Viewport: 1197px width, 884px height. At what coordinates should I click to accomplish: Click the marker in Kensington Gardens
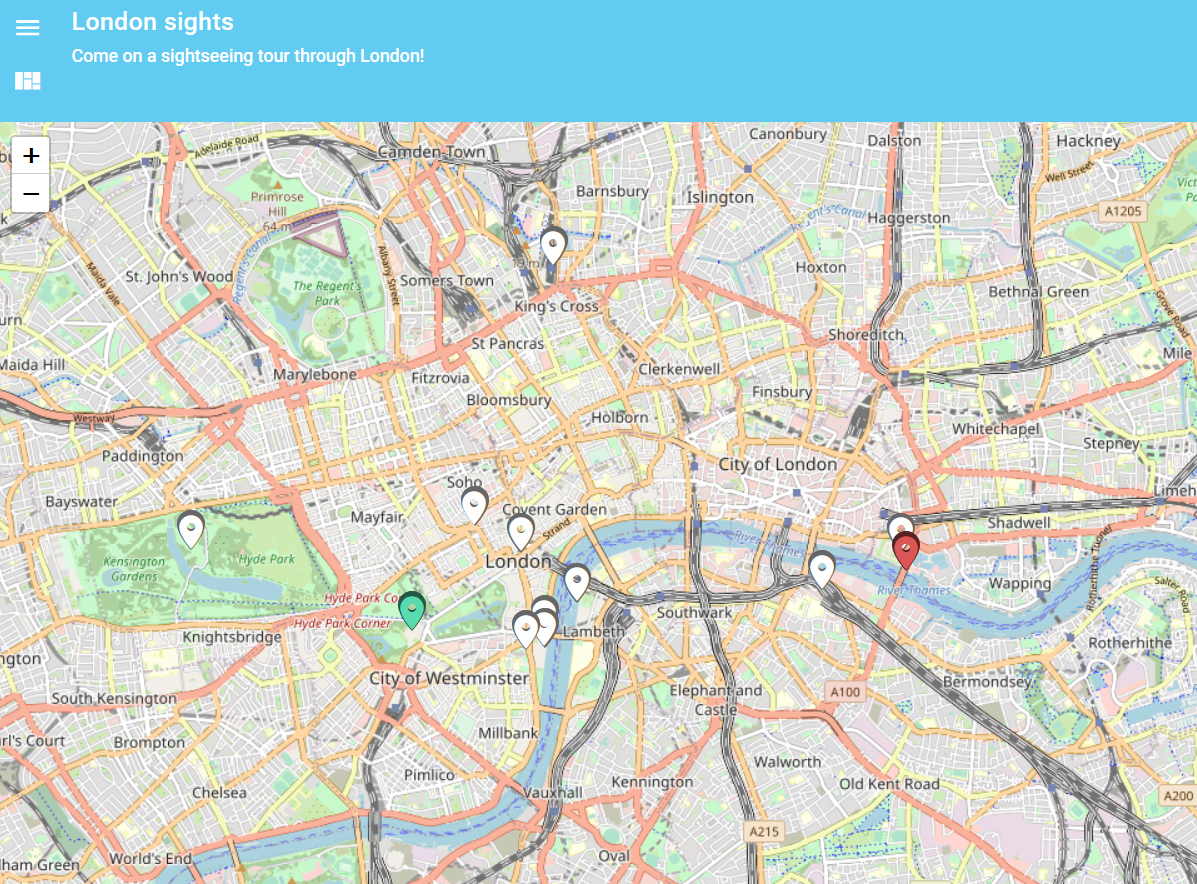pyautogui.click(x=190, y=528)
